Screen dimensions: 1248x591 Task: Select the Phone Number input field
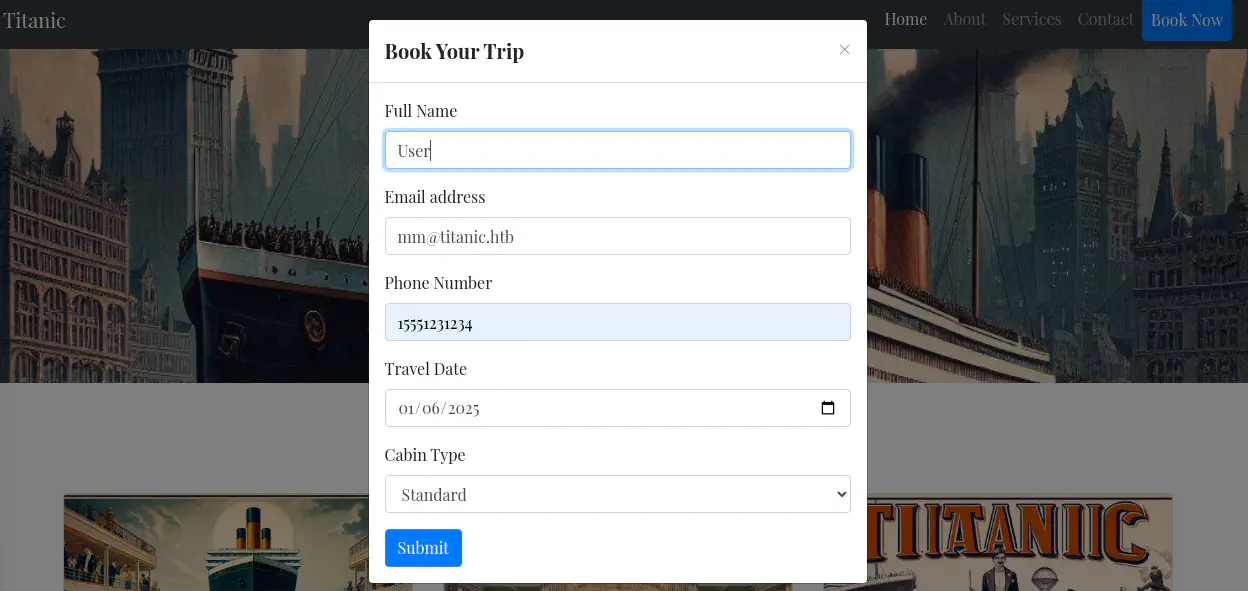click(617, 322)
